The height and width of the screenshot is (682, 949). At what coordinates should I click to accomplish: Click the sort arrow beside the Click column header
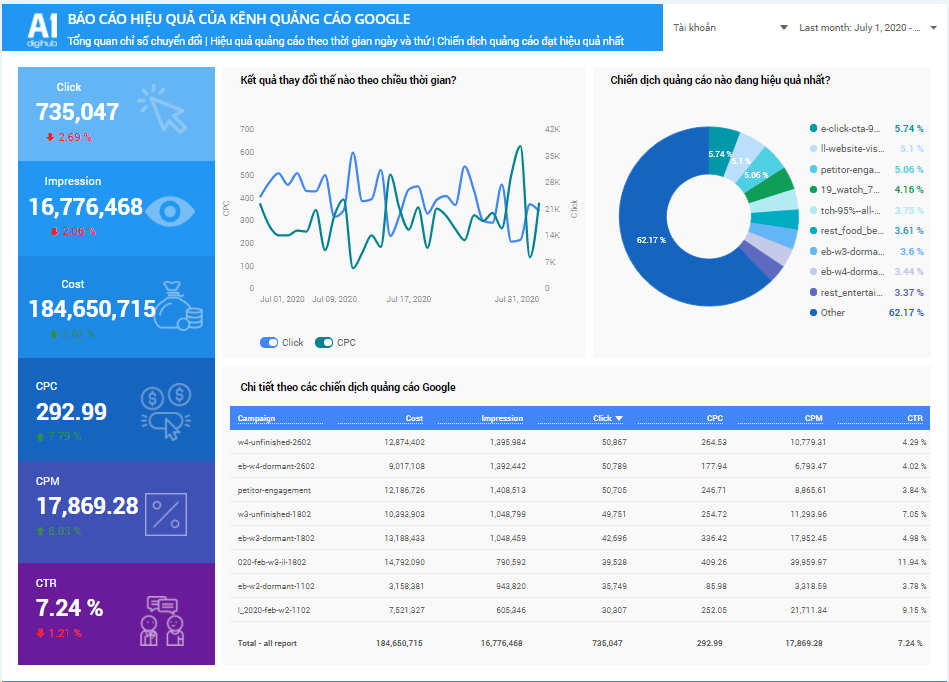point(619,418)
